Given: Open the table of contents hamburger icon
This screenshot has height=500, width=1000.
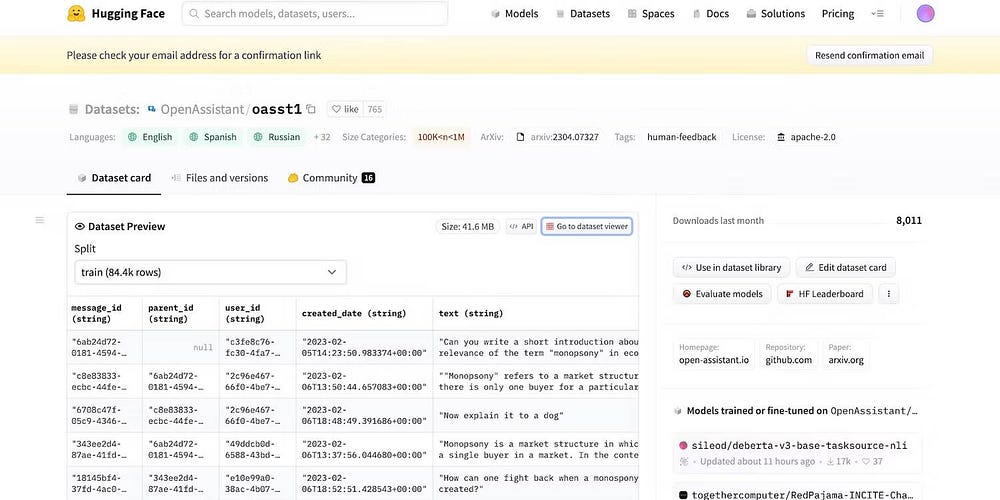Looking at the screenshot, I should coord(40,220).
